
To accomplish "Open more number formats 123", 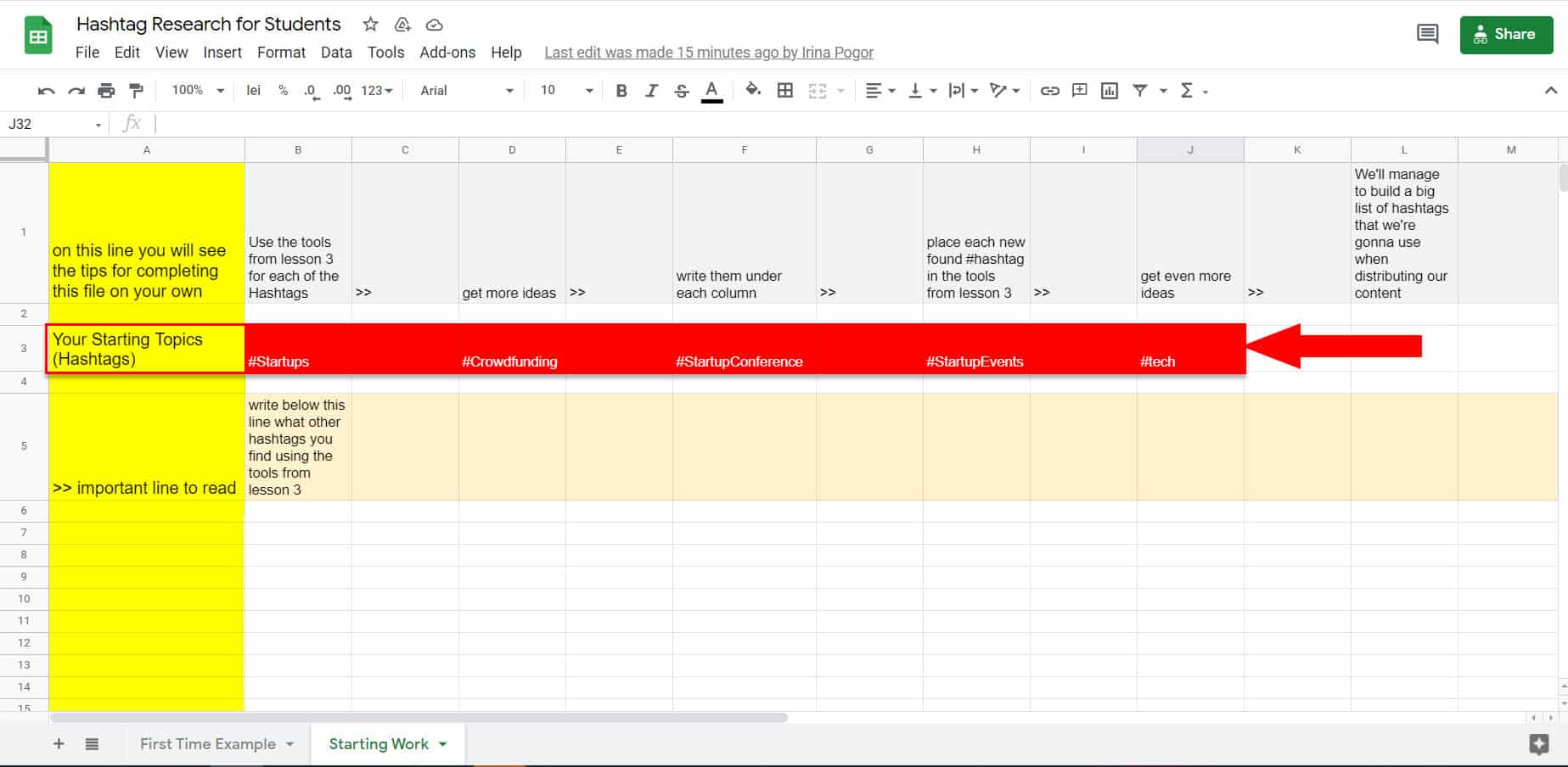I will tap(376, 91).
